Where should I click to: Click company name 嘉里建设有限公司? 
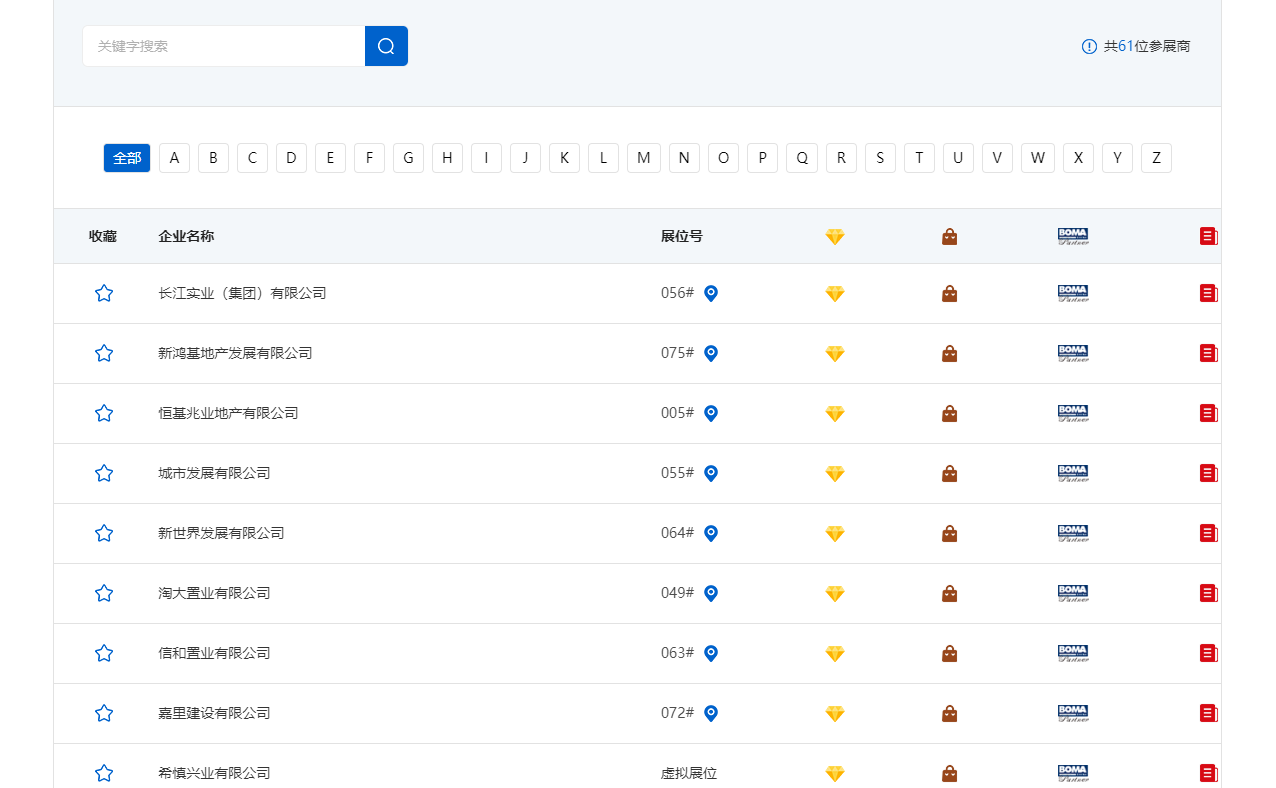click(x=214, y=713)
